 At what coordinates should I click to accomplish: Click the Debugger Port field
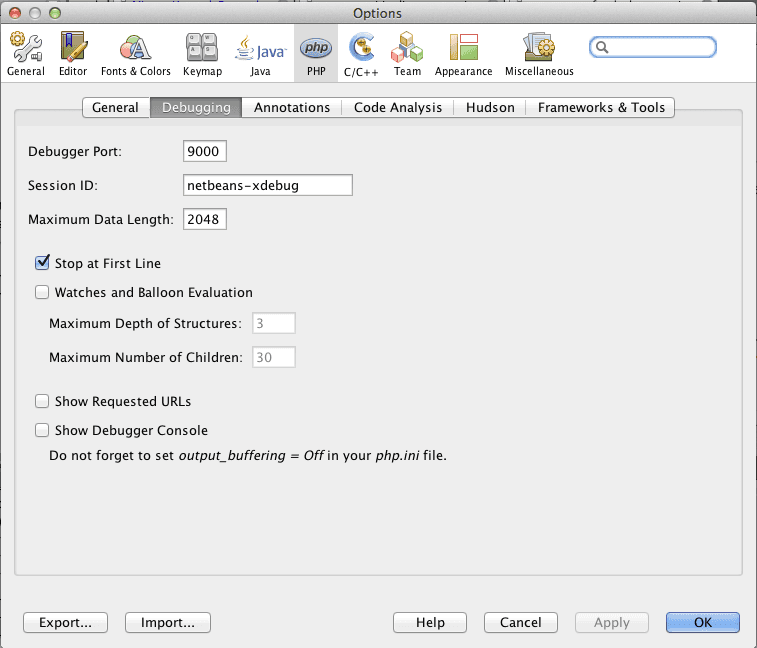click(x=205, y=151)
